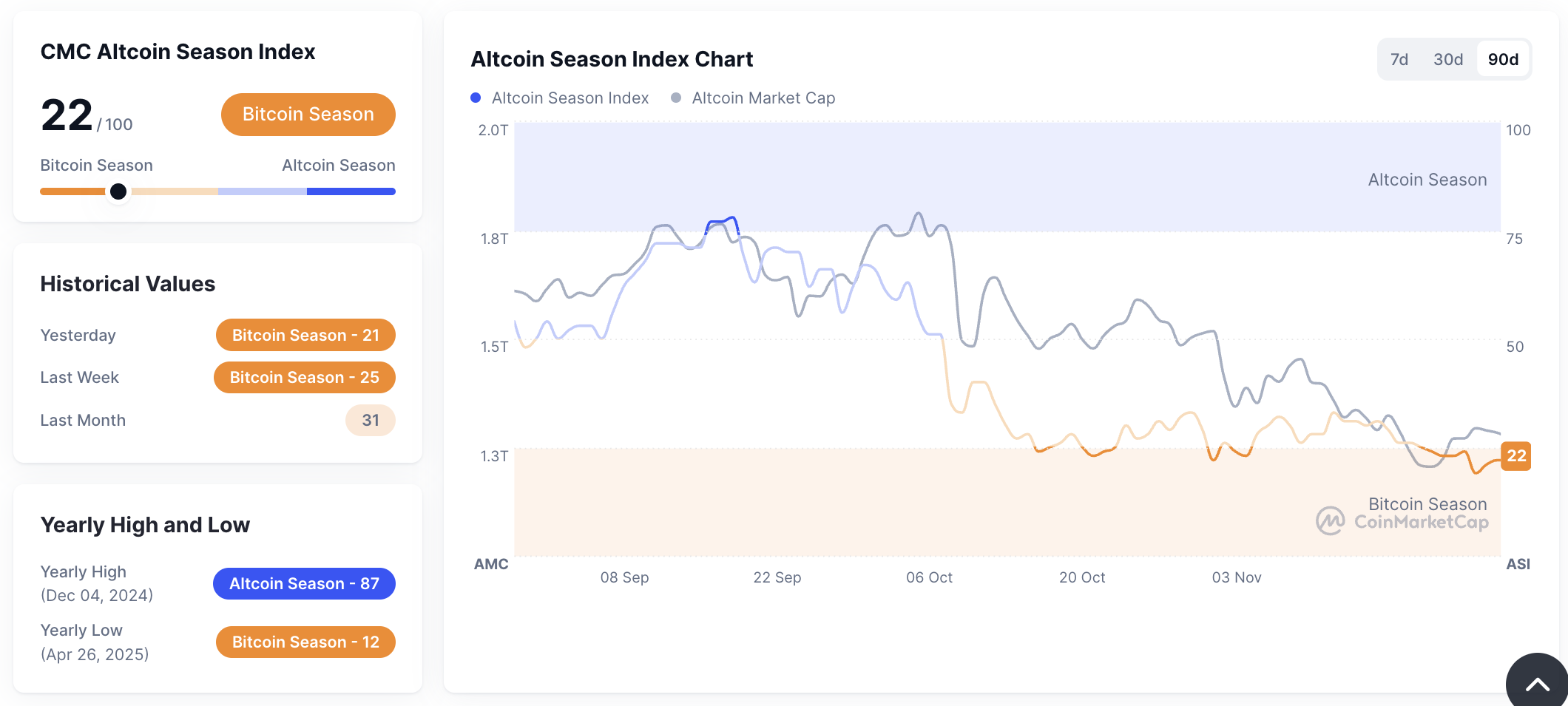
Task: Click the Bitcoin Season - 21 pill
Action: [305, 335]
